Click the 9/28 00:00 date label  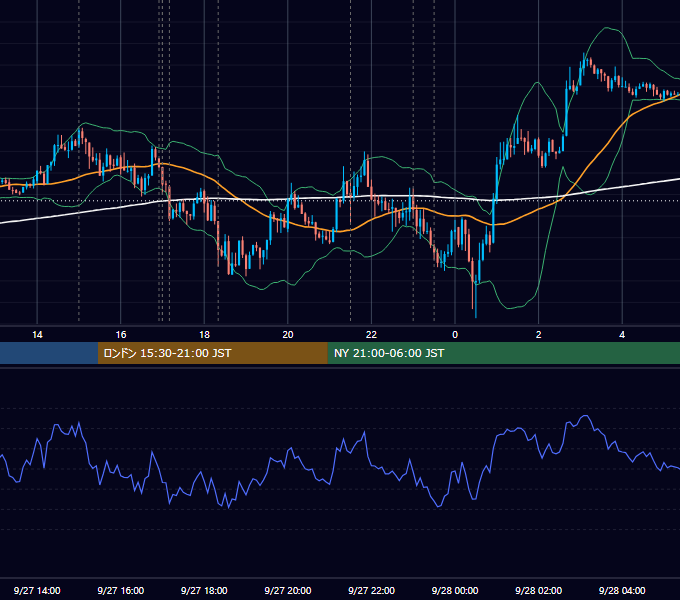click(x=455, y=590)
